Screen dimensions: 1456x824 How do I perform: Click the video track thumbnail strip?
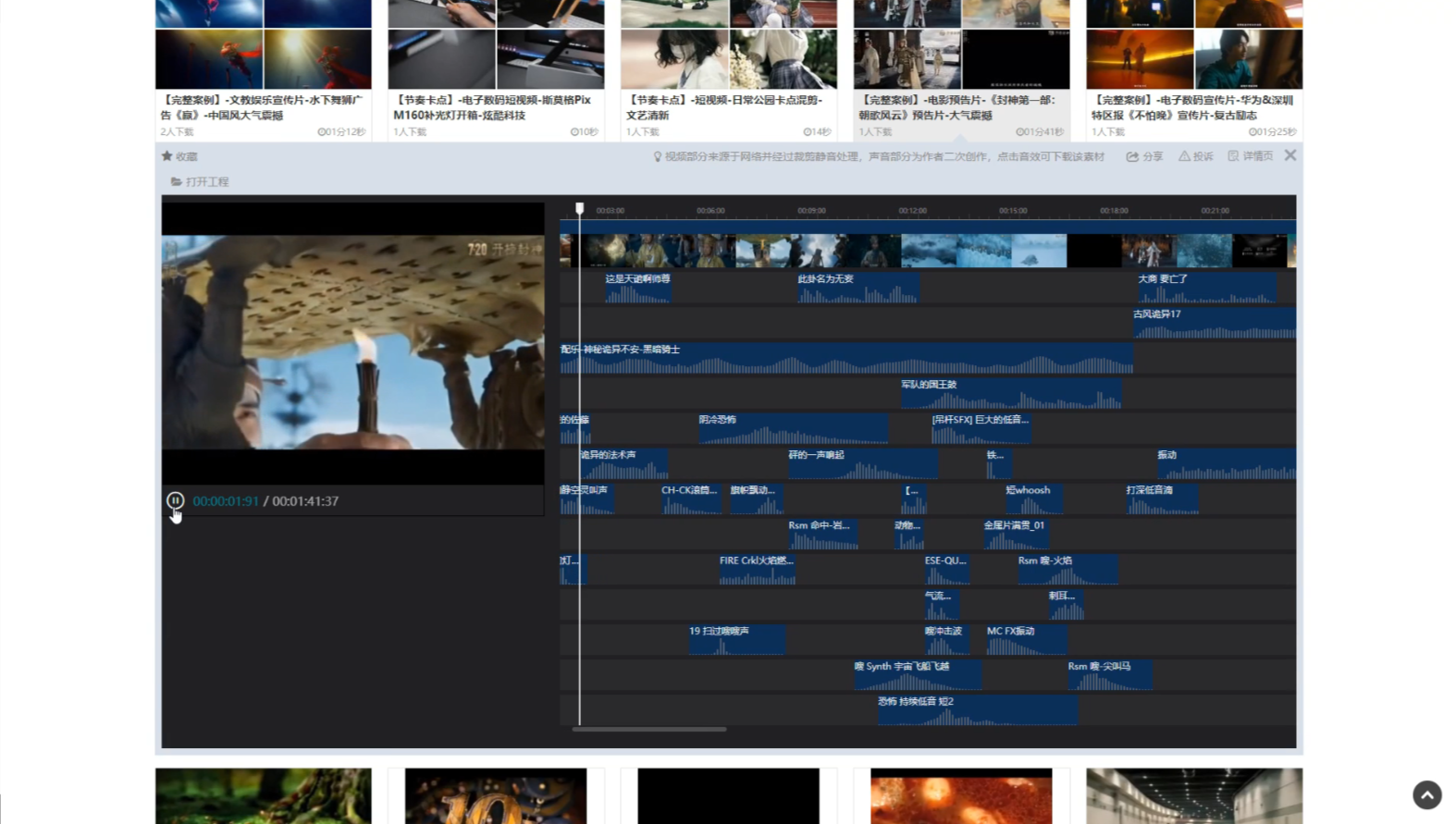[x=928, y=251]
